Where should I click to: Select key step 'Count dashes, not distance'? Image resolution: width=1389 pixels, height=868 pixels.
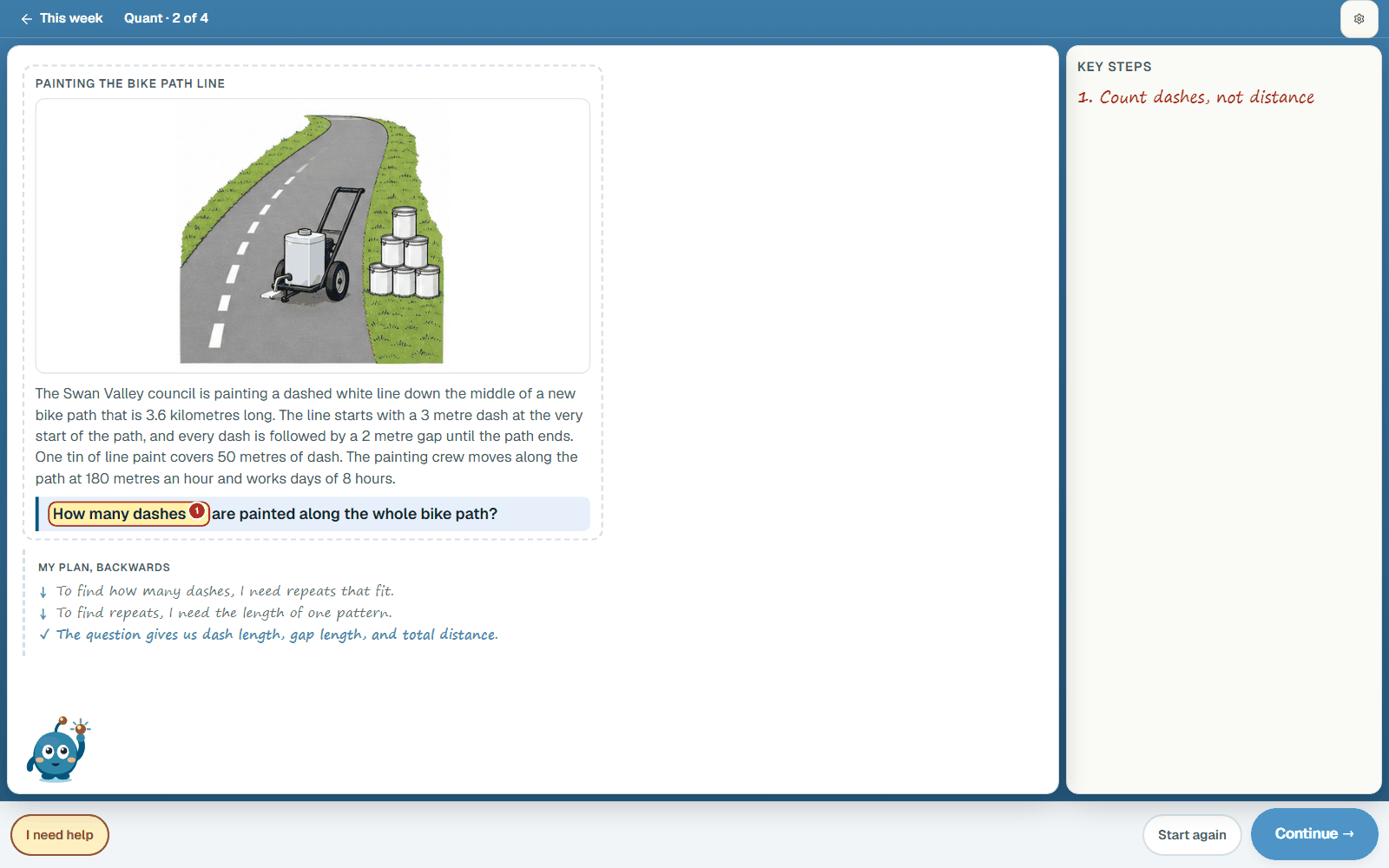(x=1195, y=97)
